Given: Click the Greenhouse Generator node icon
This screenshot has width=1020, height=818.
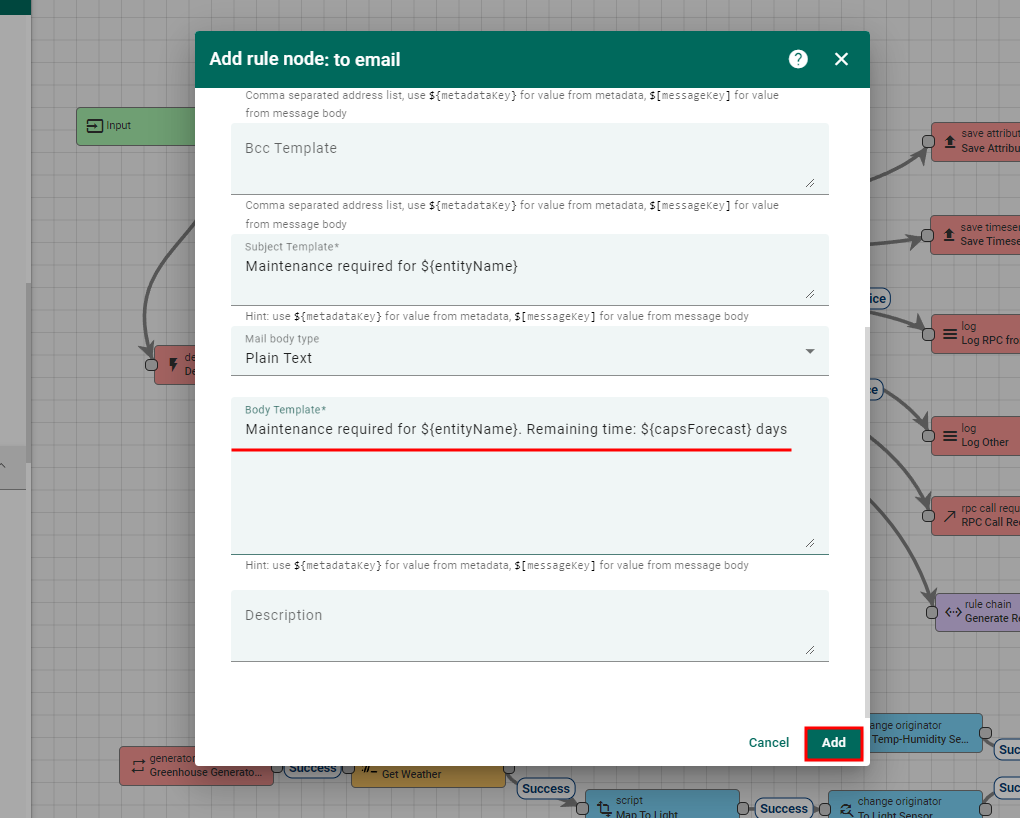Looking at the screenshot, I should [x=137, y=766].
